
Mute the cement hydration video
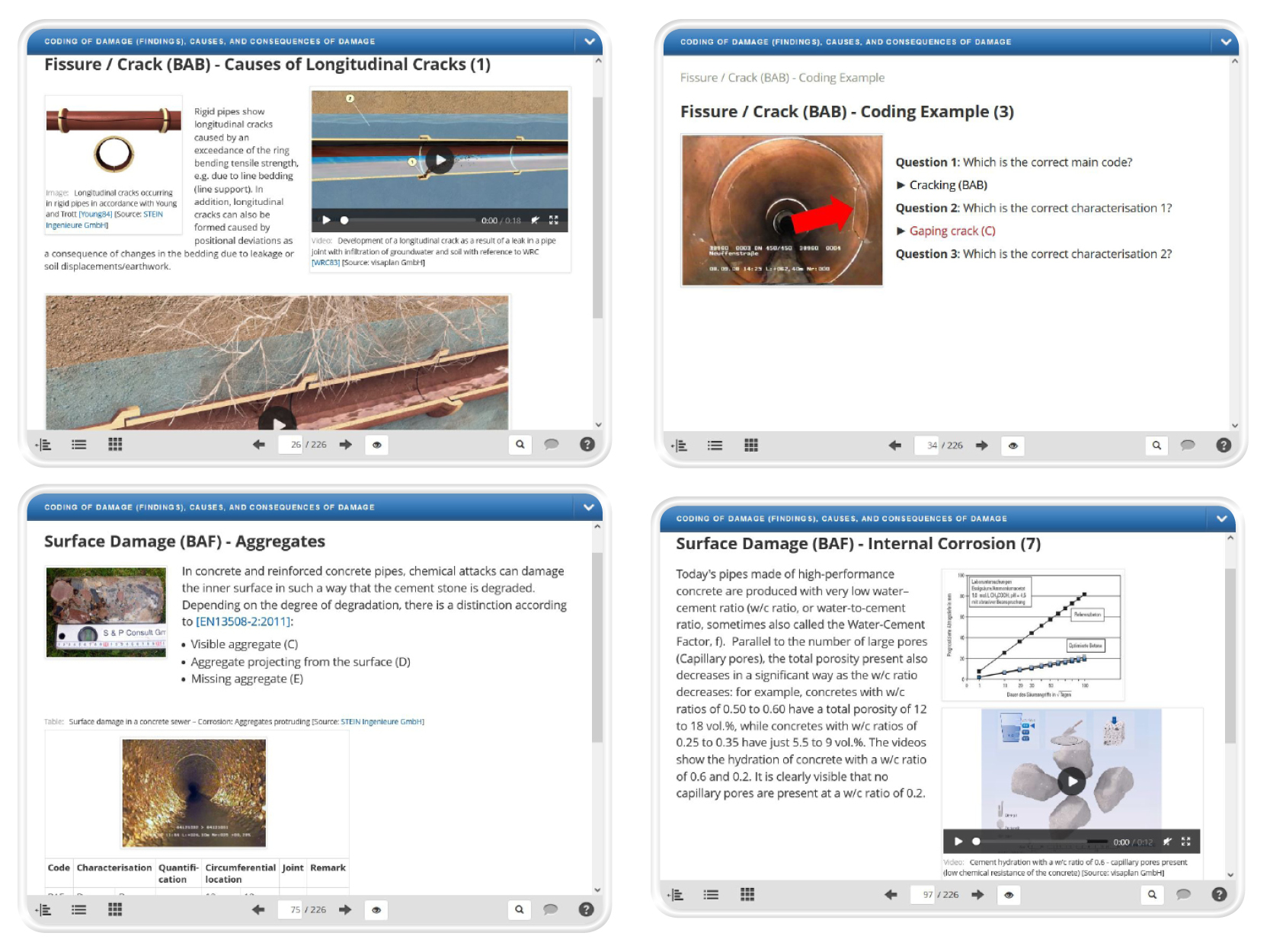1166,842
